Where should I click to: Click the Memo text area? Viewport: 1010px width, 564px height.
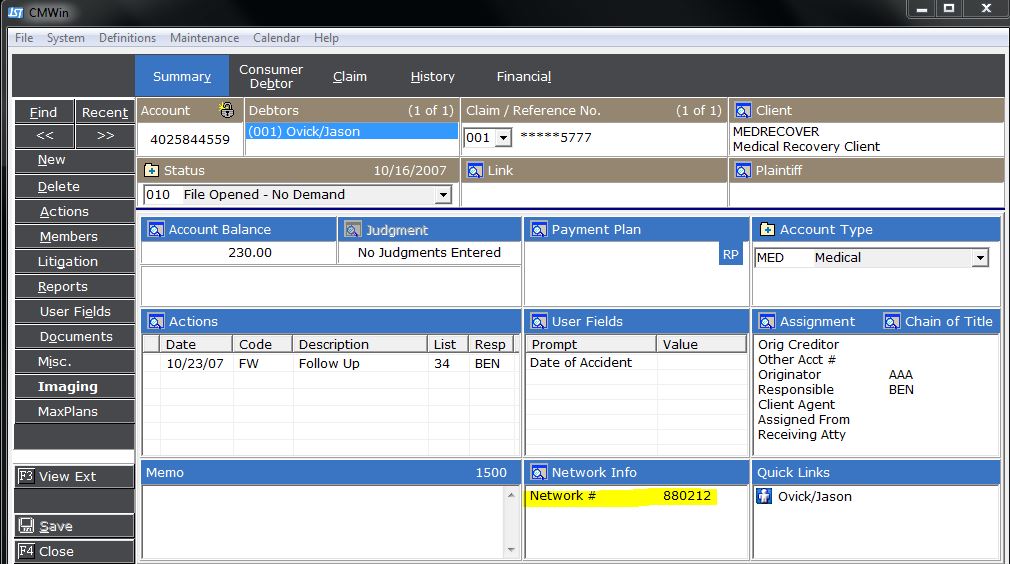tap(323, 522)
